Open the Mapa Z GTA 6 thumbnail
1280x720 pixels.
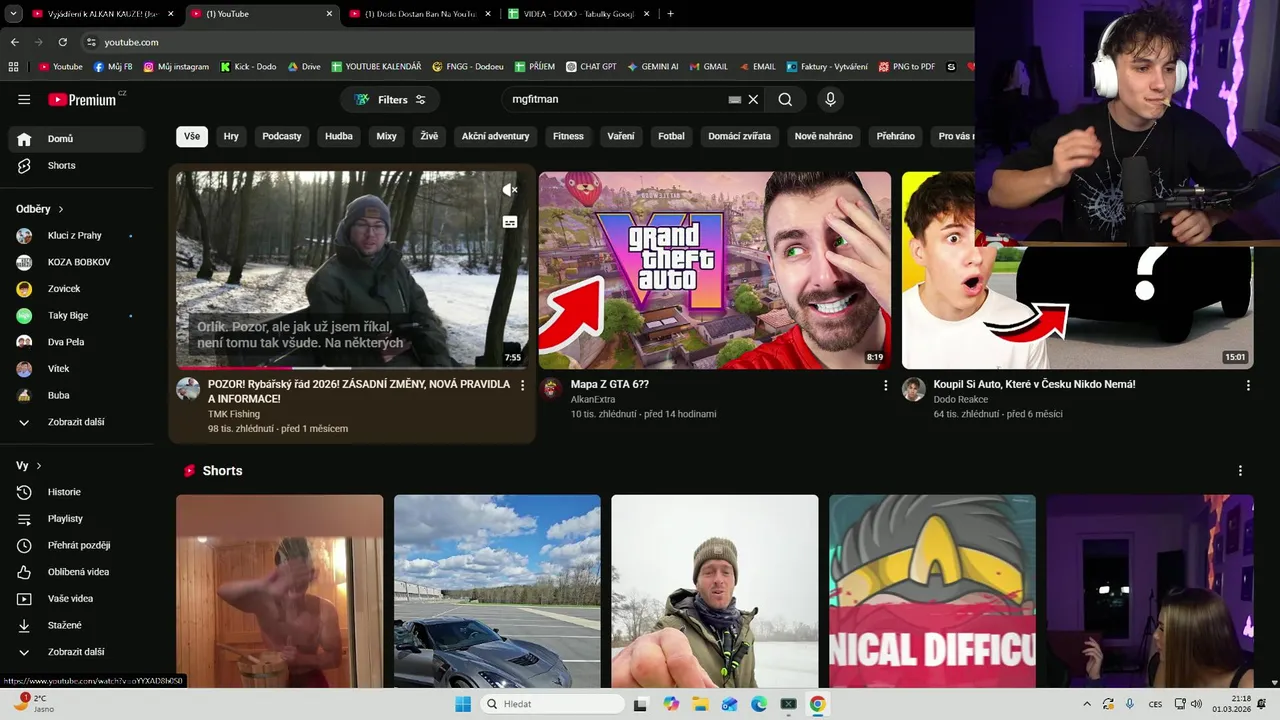(715, 270)
